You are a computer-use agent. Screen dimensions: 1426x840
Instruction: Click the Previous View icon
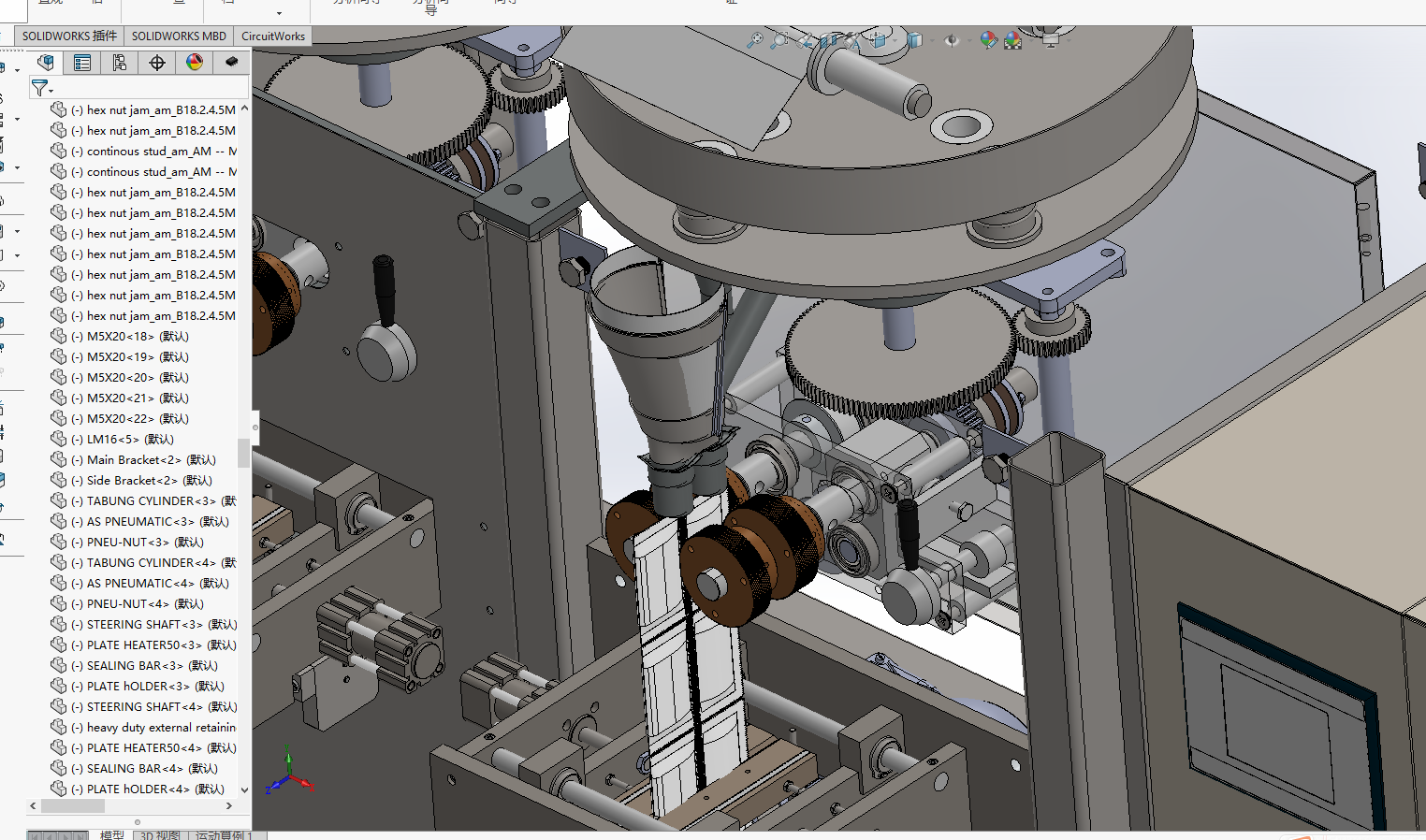(805, 41)
